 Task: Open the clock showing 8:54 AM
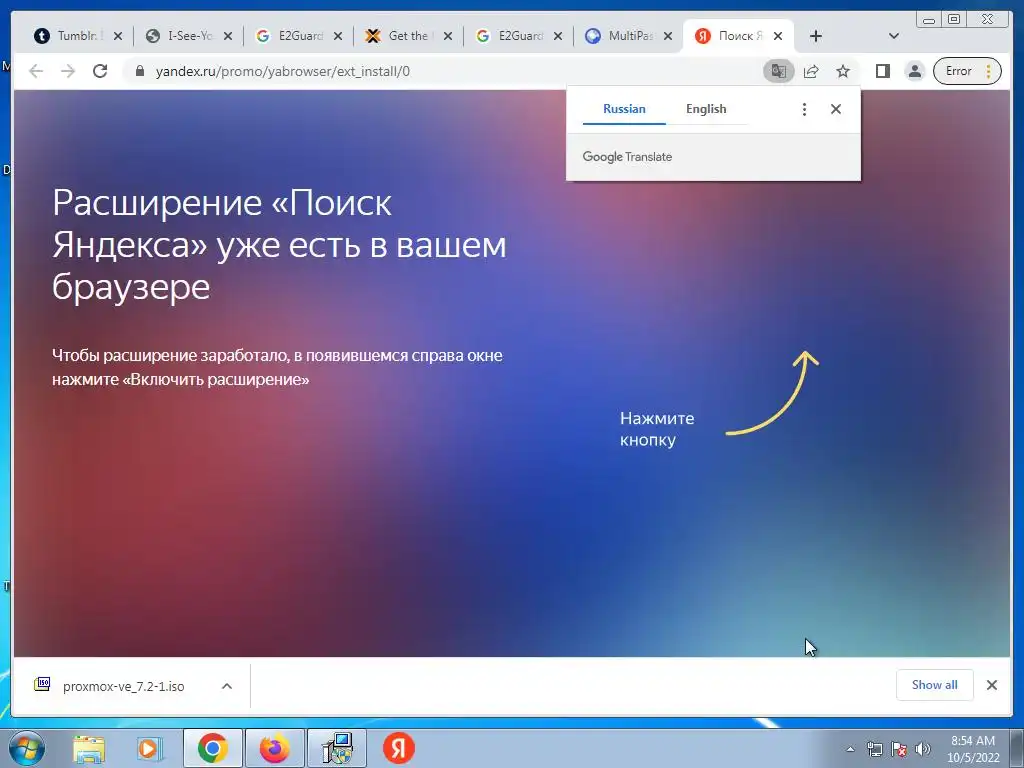pyautogui.click(x=973, y=749)
